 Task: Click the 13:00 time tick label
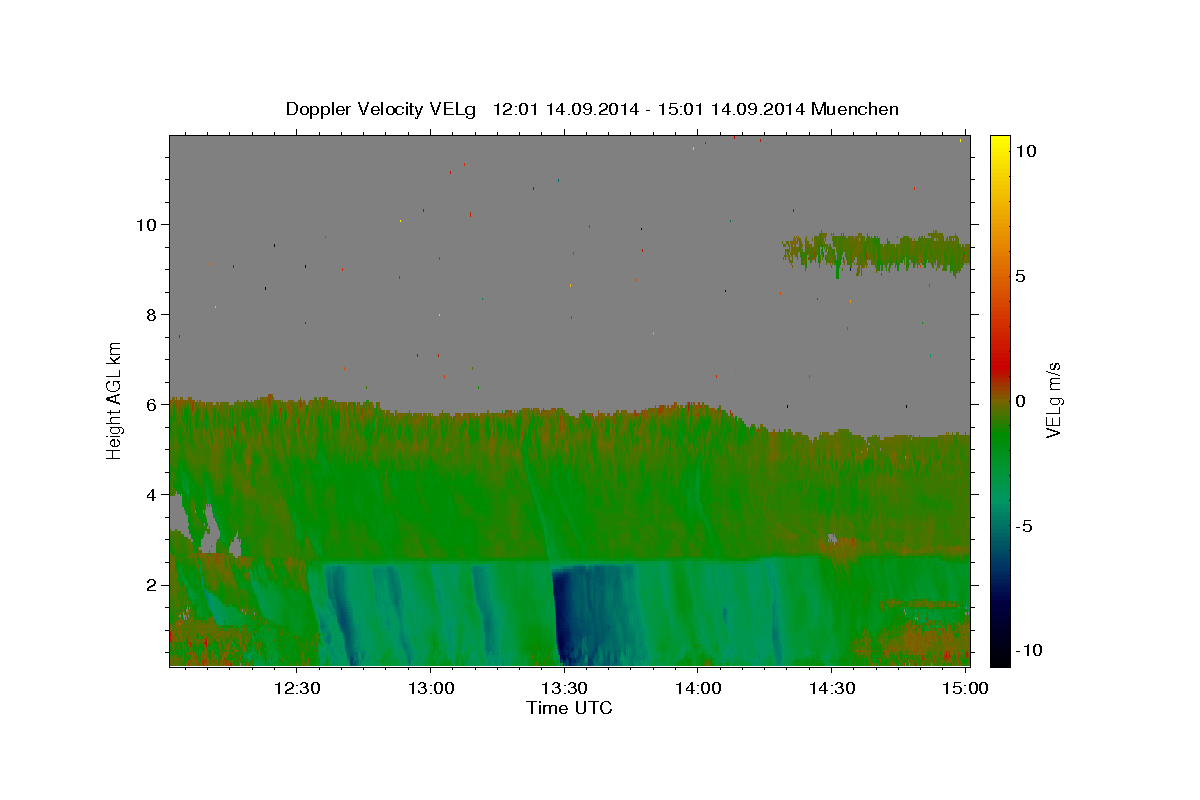pyautogui.click(x=431, y=688)
